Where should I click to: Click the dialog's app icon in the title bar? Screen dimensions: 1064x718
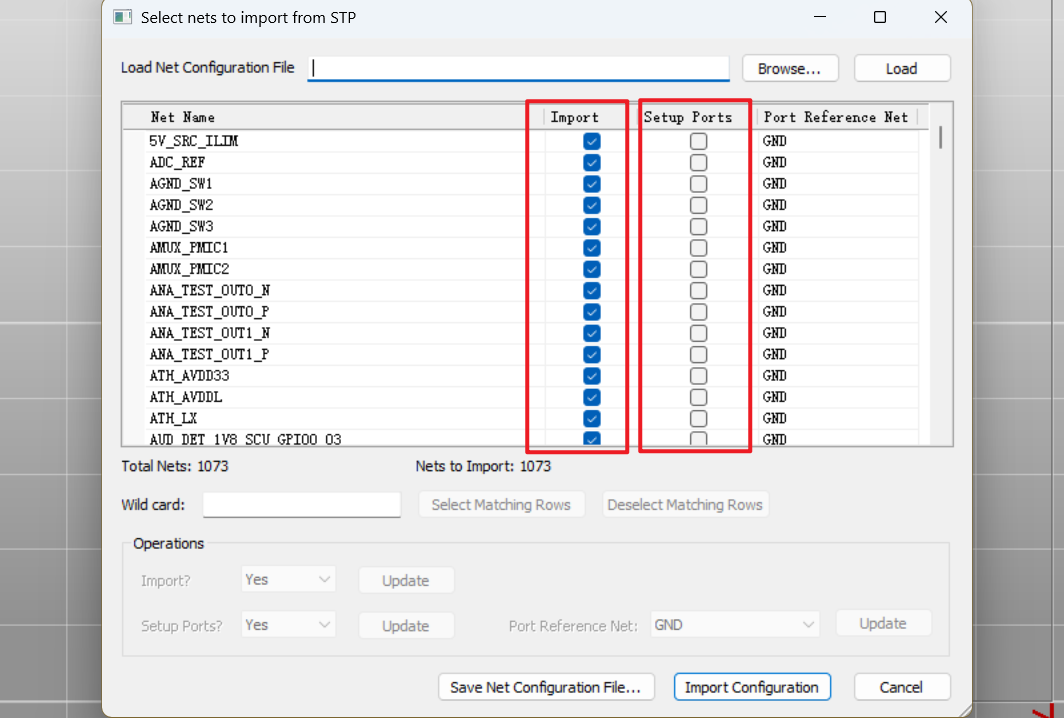coord(123,17)
